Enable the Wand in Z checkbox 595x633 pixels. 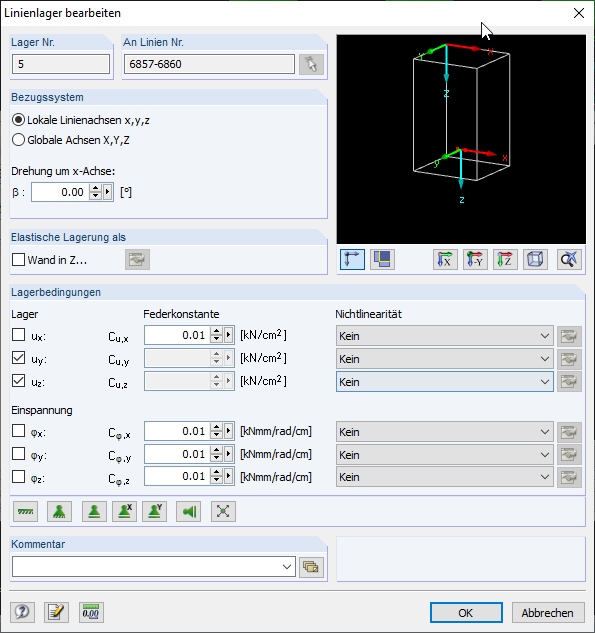pos(19,260)
